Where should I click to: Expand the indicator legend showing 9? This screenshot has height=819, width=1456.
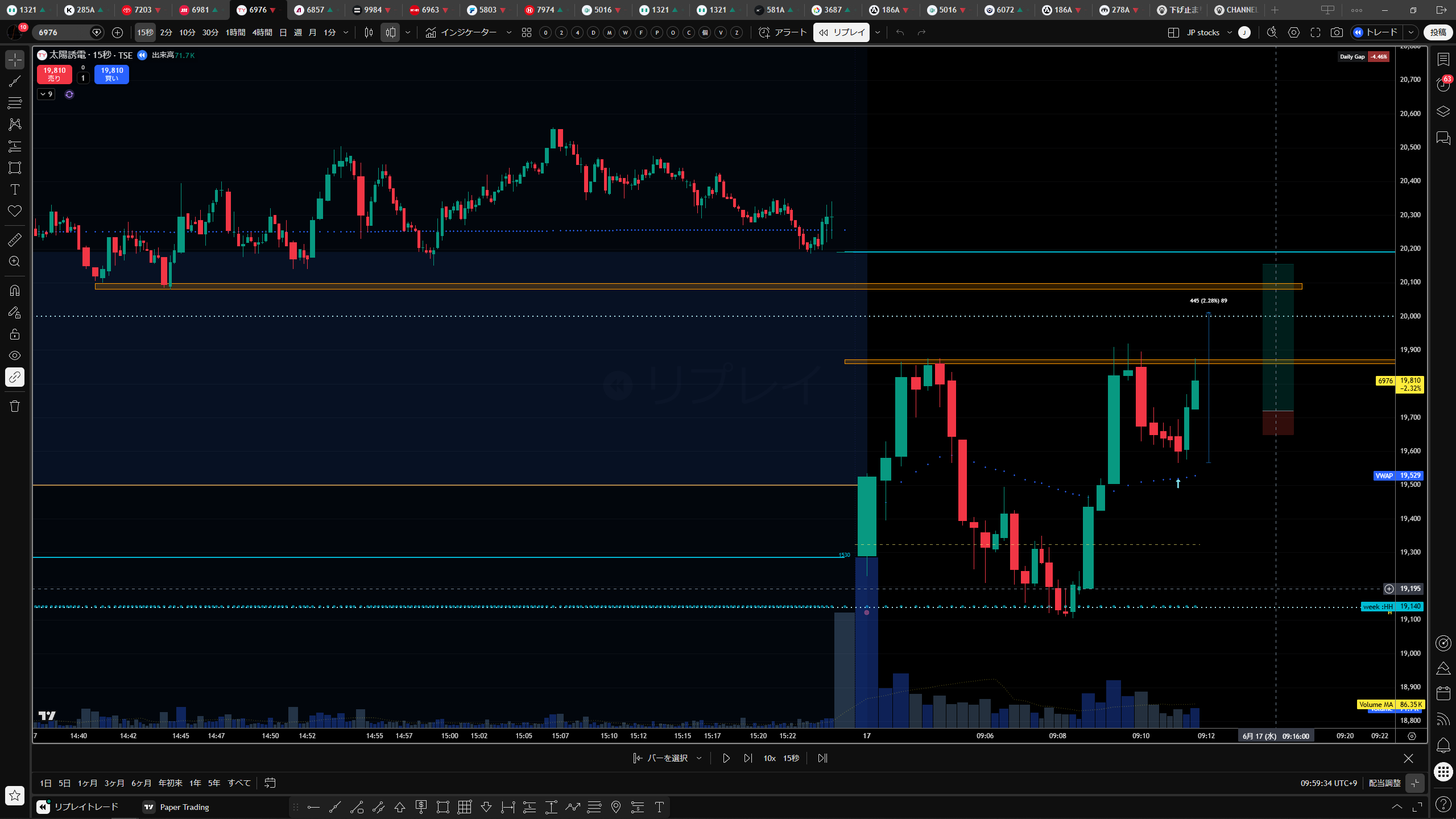coord(46,94)
